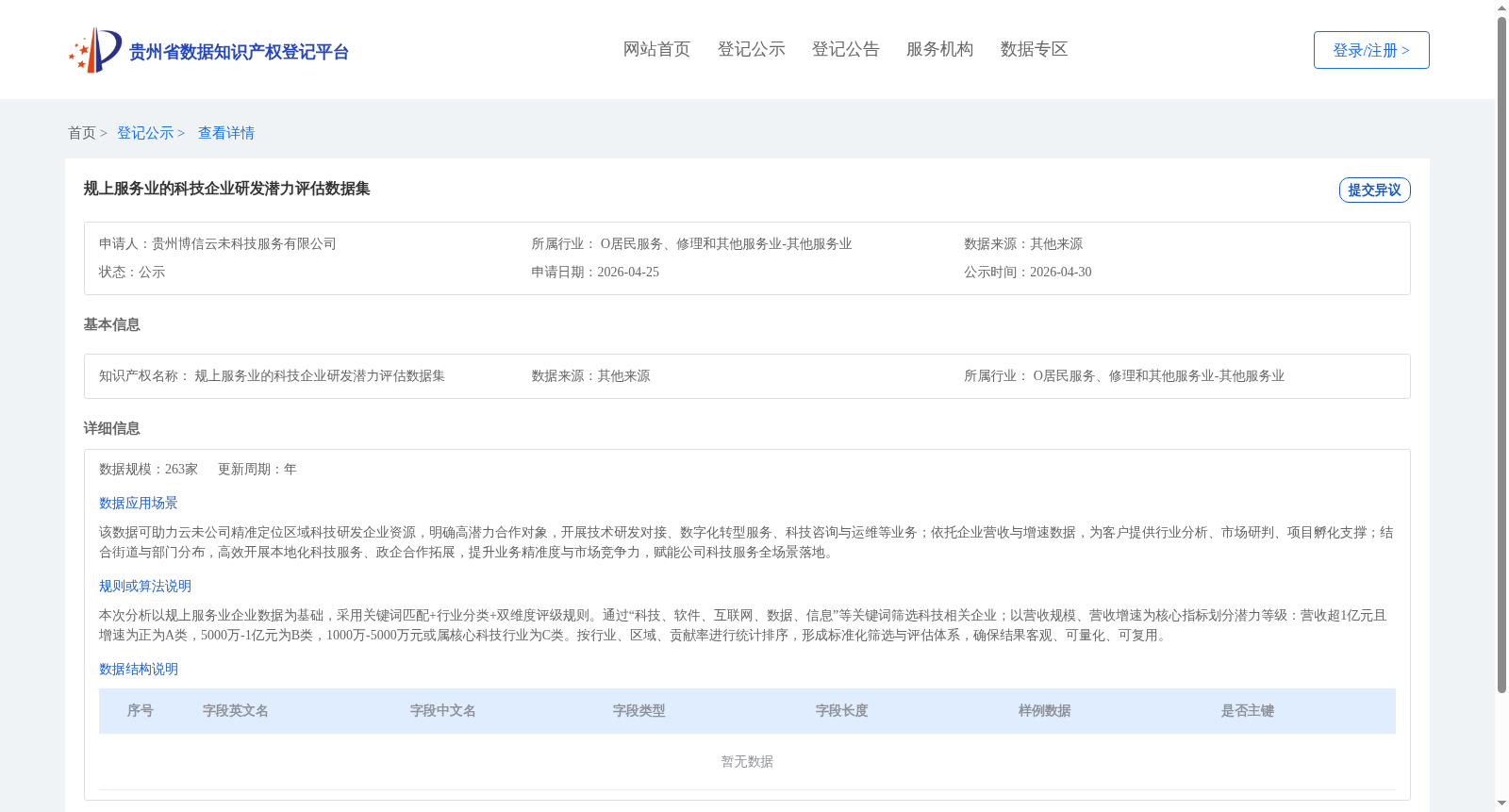
Task: Click the 暂无数据 empty table message
Action: (747, 761)
